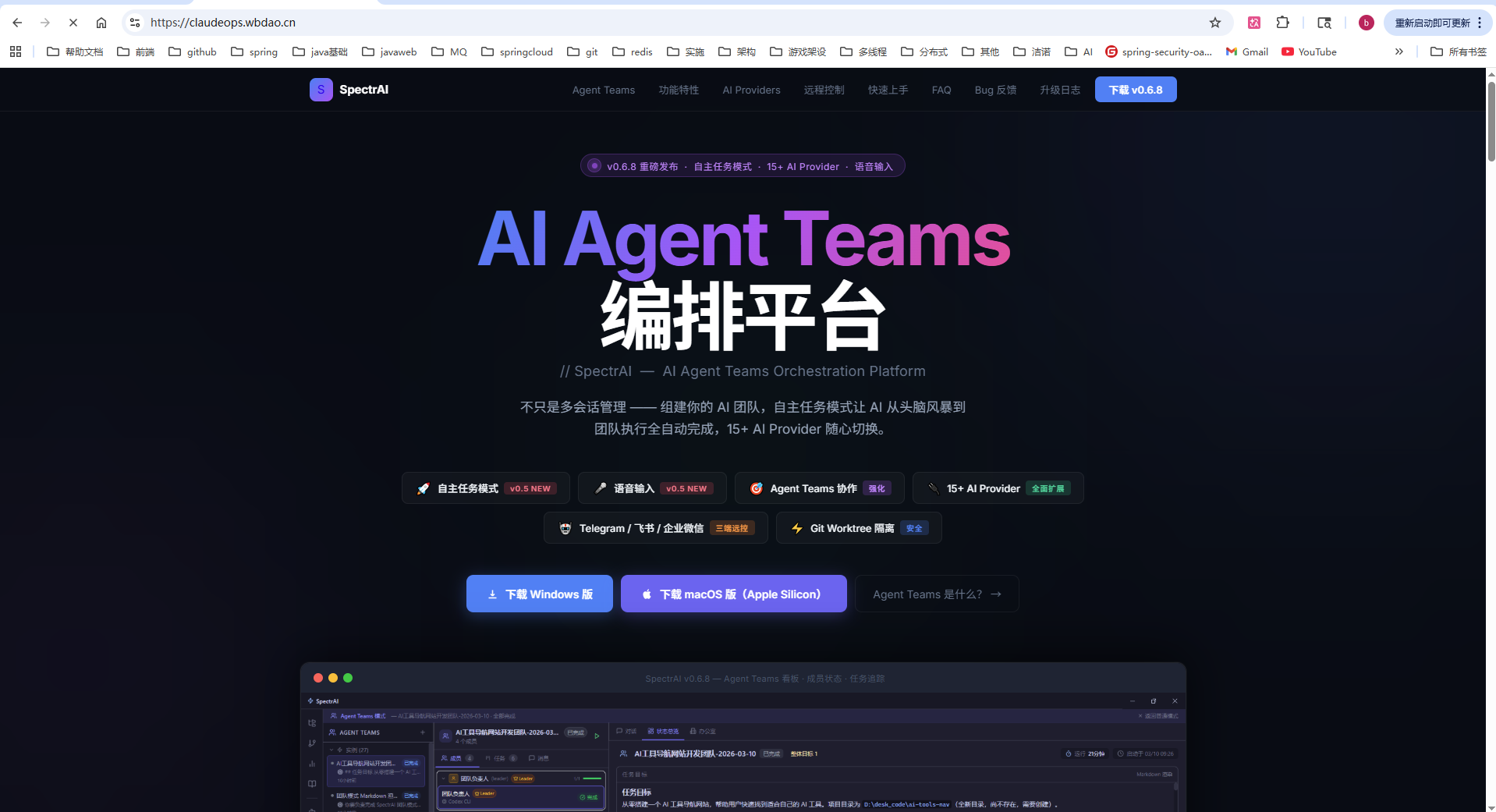1496x812 pixels.
Task: Open the browser home page icon
Action: (101, 23)
